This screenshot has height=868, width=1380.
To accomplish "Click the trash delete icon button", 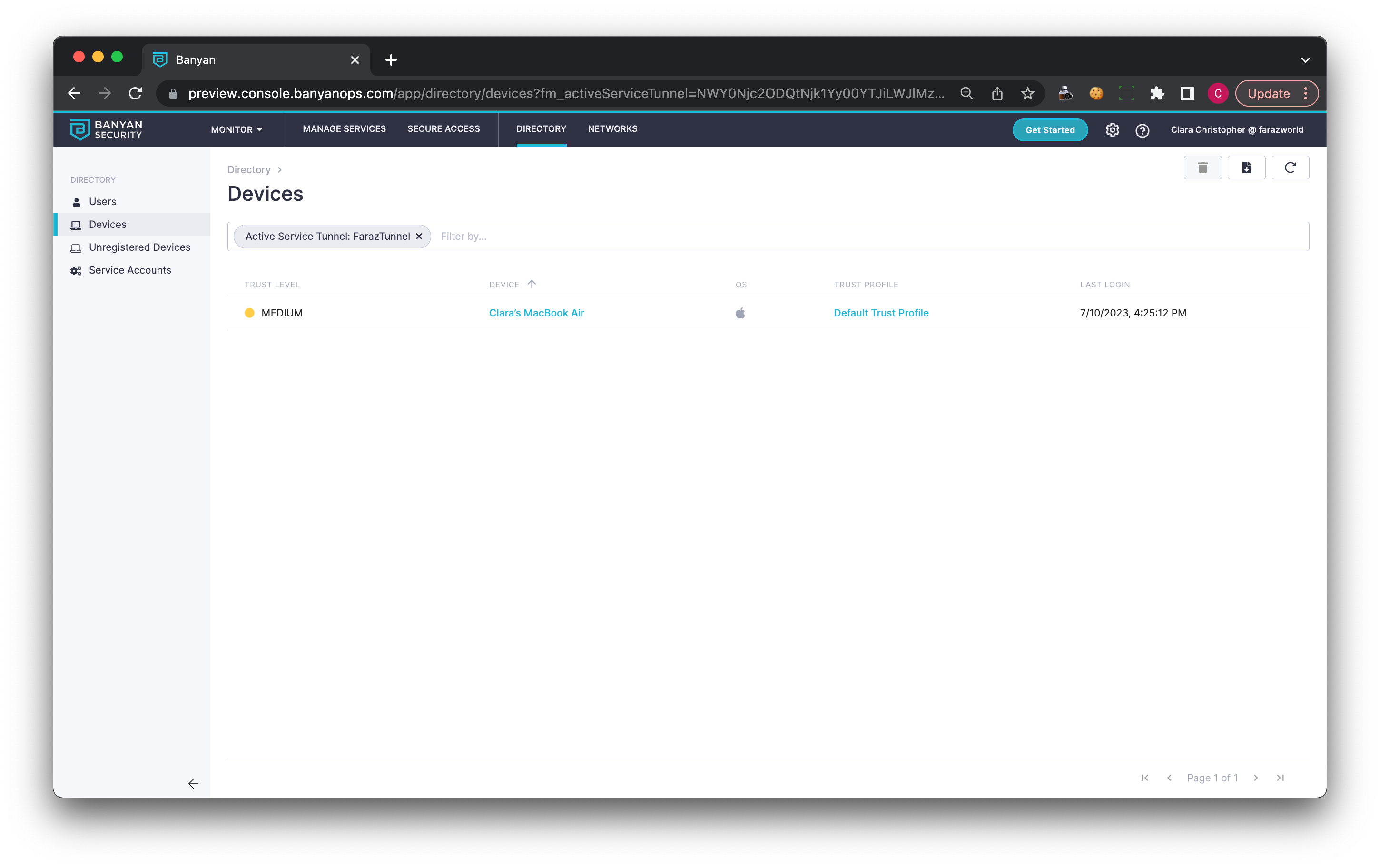I will [x=1203, y=168].
